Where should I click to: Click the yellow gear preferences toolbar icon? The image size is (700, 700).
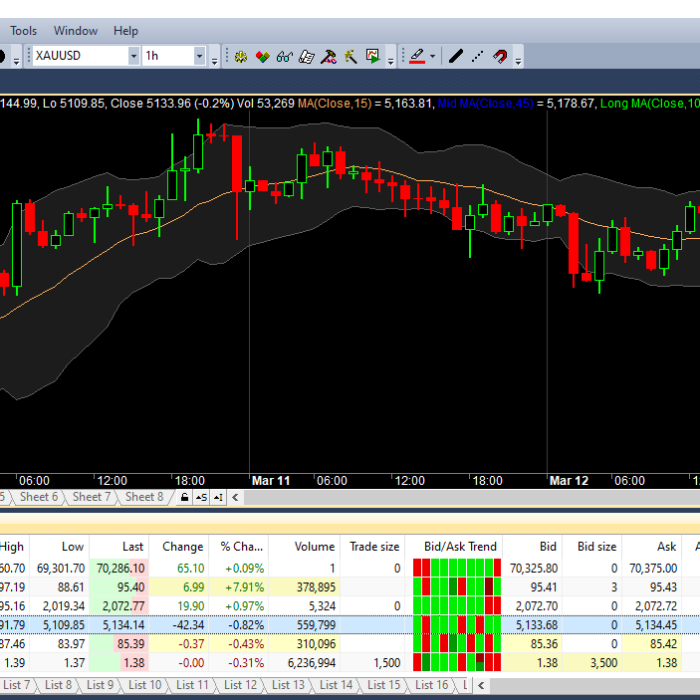tap(241, 57)
